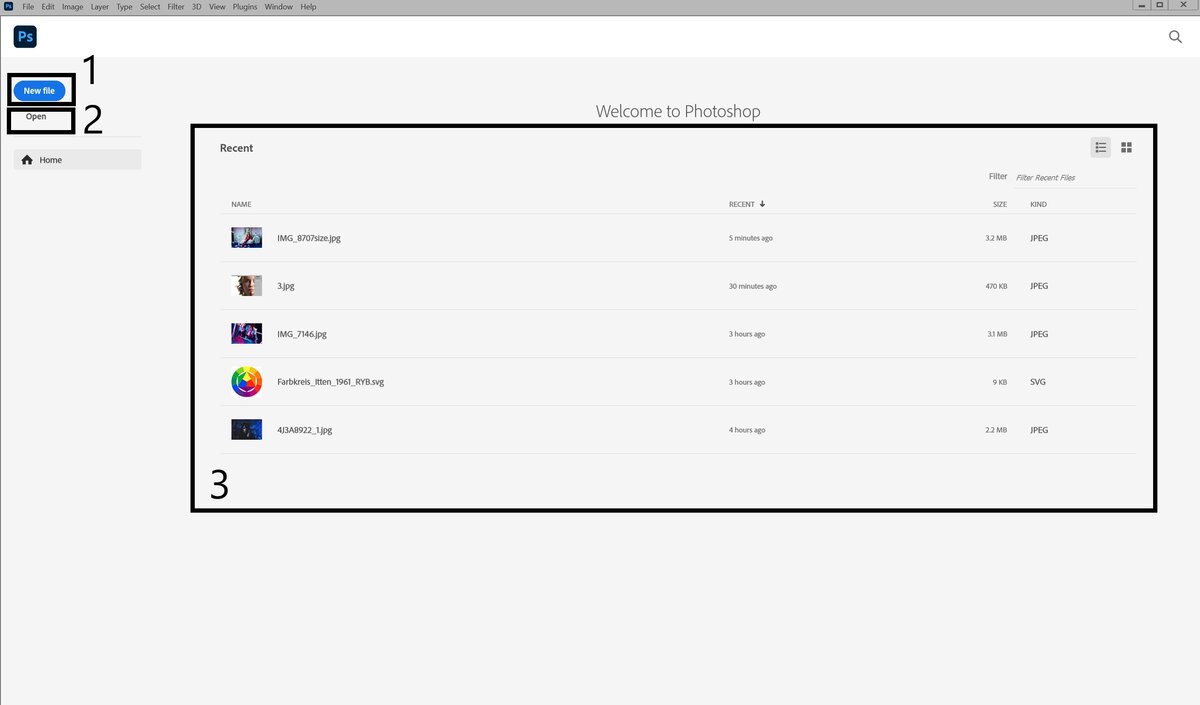Click the '5 minutes ago' timestamp

[751, 238]
